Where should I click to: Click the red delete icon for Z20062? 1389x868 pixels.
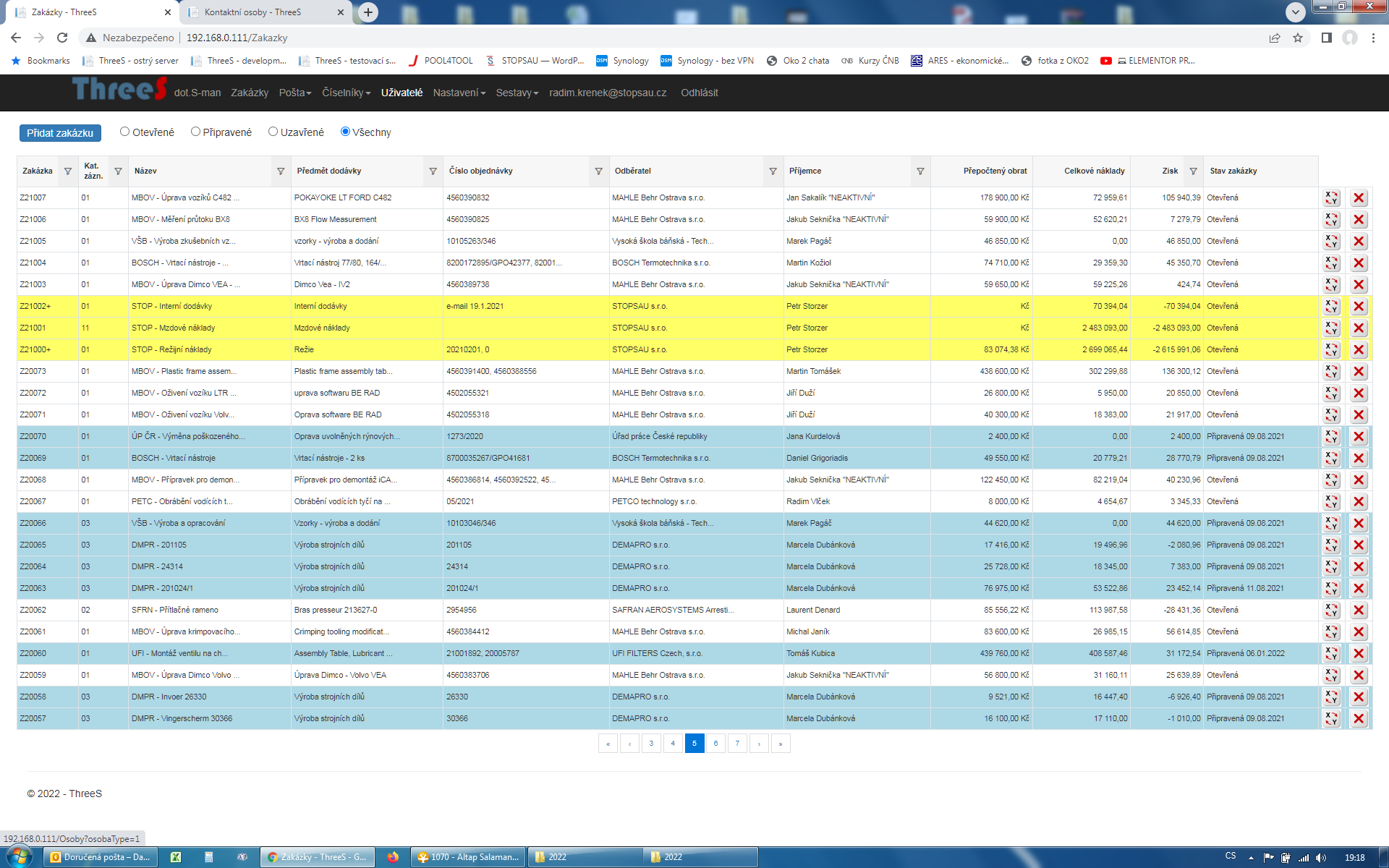coord(1359,610)
